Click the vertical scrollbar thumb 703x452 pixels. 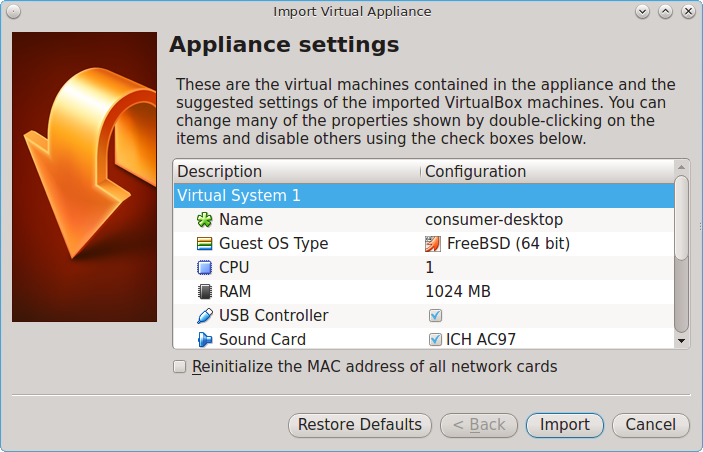681,218
